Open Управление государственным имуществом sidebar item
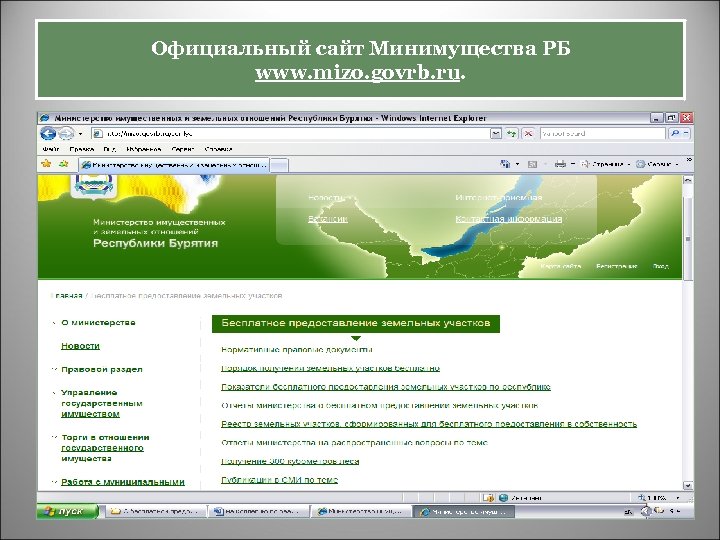The image size is (720, 540). [101, 403]
